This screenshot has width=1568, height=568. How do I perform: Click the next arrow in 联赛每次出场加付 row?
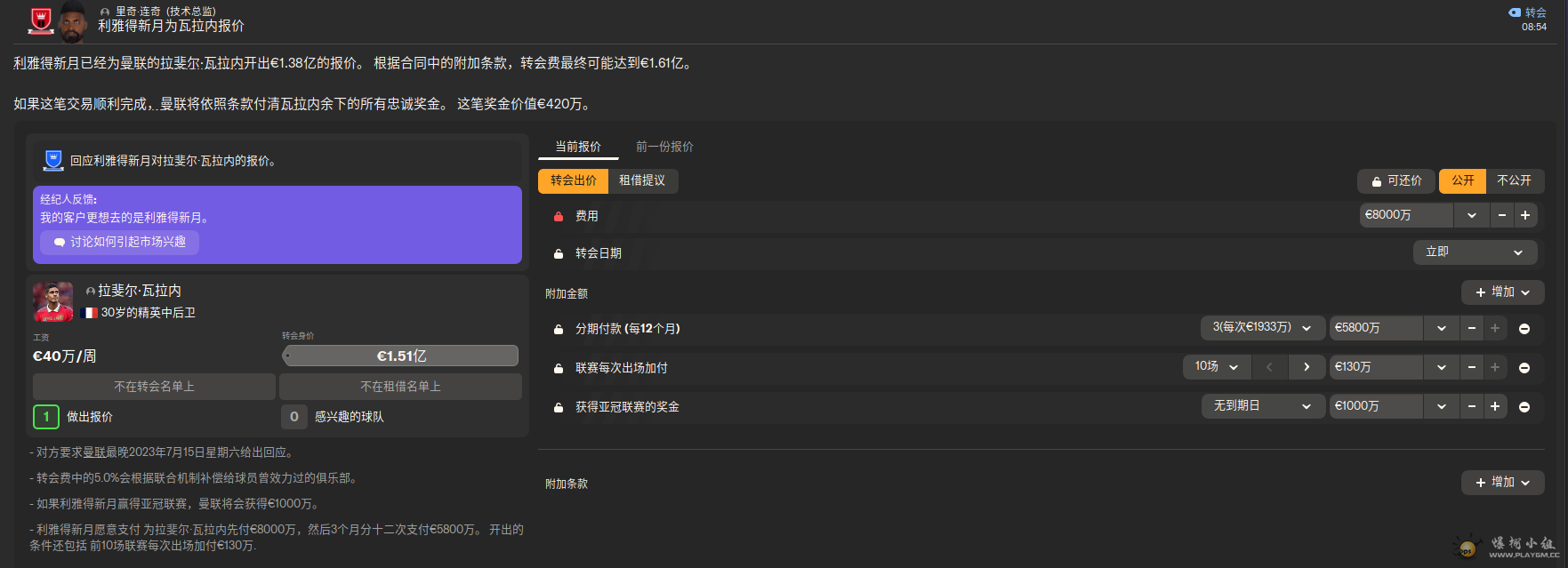click(x=1307, y=367)
